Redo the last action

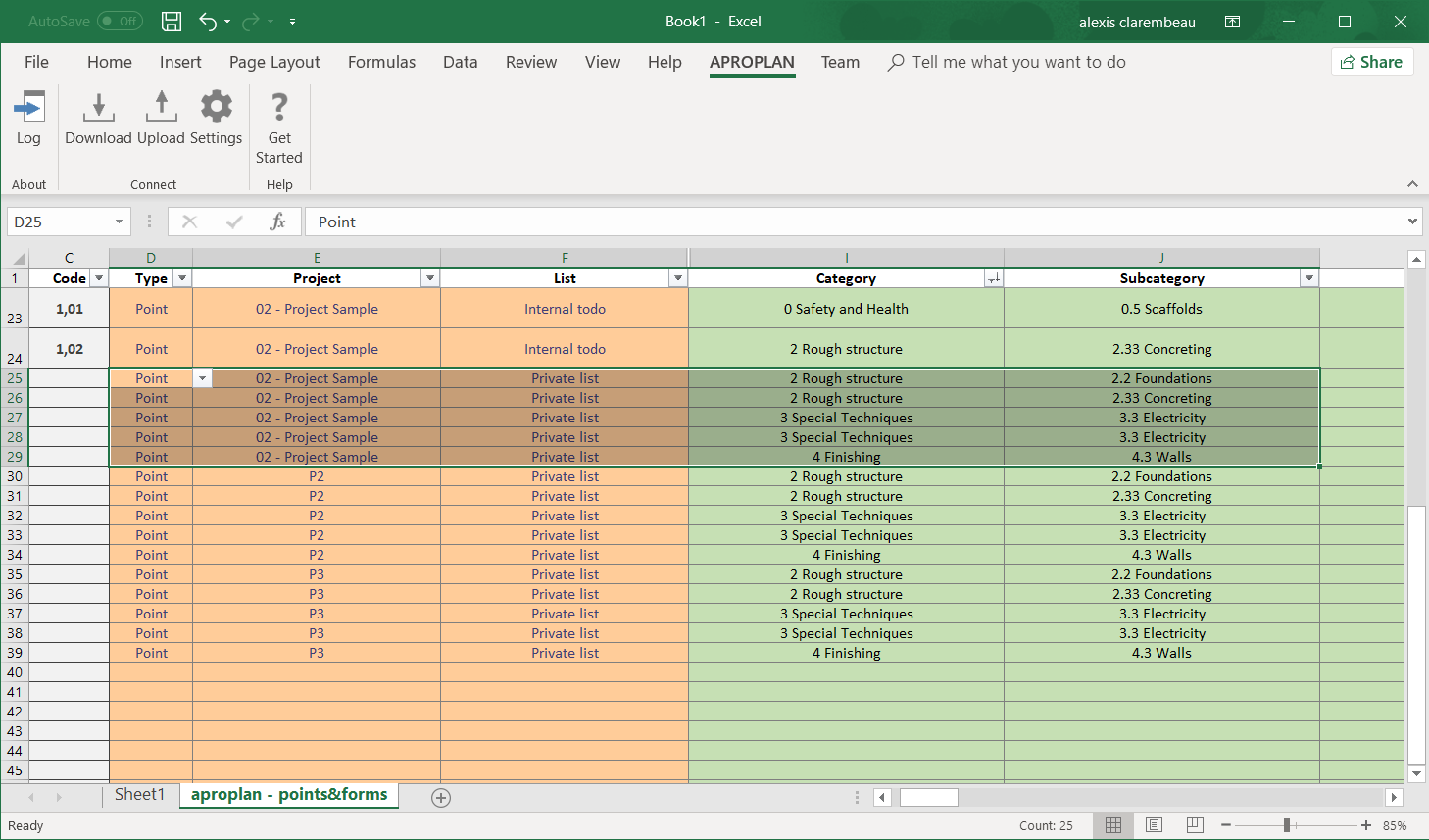[251, 22]
